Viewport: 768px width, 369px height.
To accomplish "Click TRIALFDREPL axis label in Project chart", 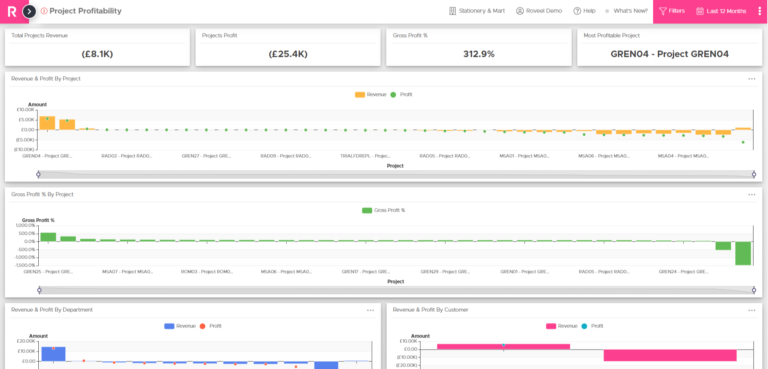I will [x=366, y=156].
